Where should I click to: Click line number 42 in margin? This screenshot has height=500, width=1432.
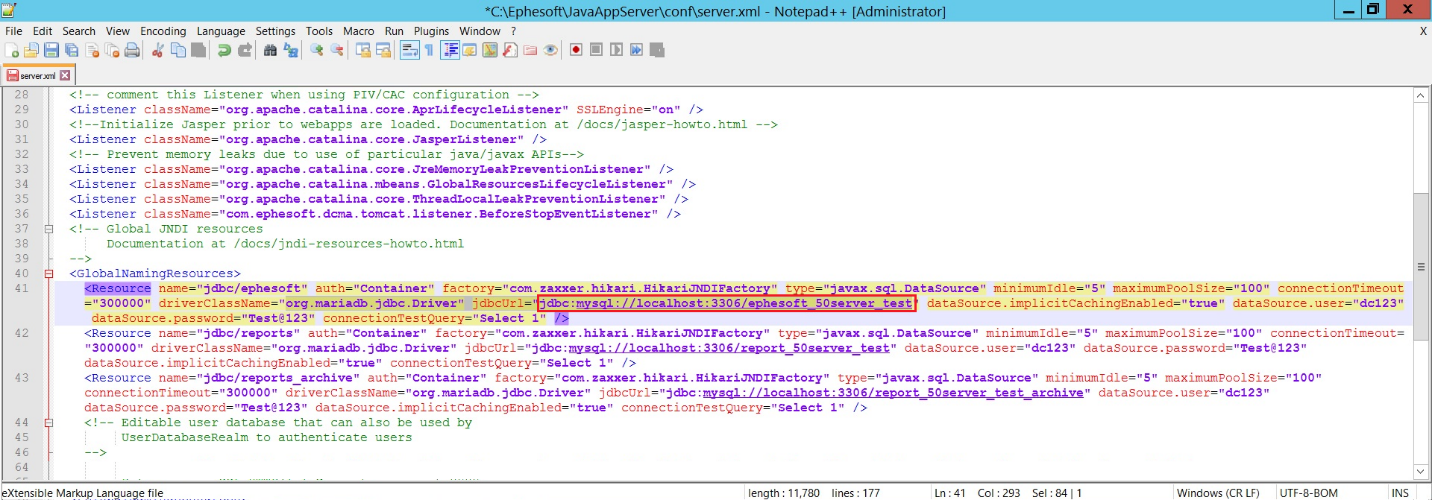[x=21, y=333]
